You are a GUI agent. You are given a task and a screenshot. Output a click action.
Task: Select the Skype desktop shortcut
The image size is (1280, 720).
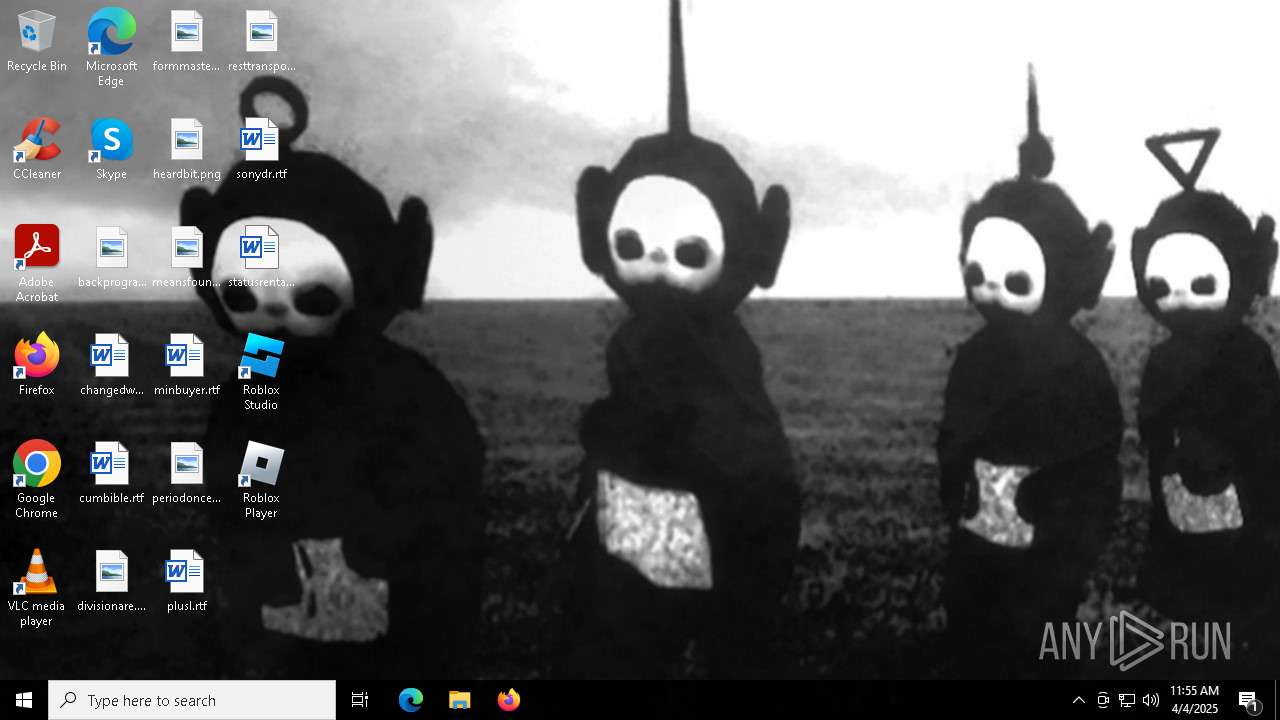point(111,150)
